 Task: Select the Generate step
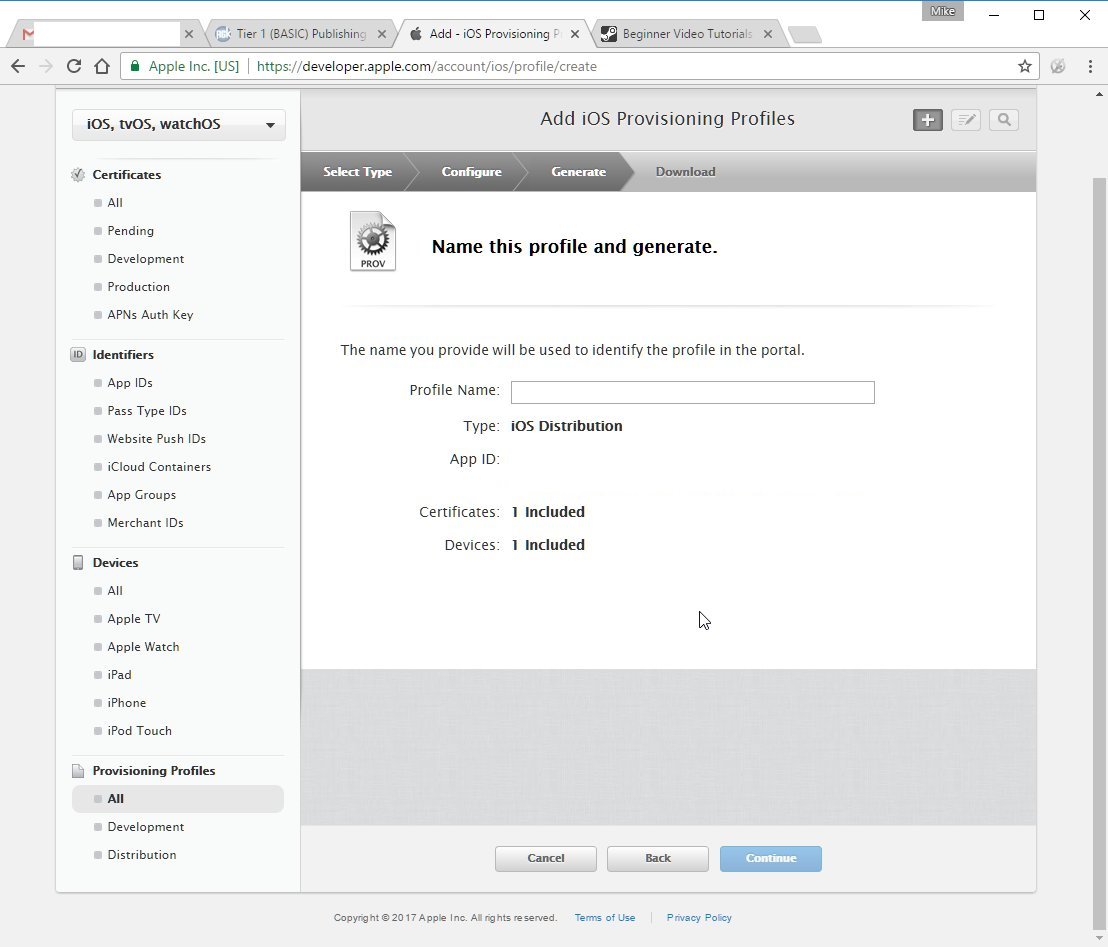pyautogui.click(x=578, y=172)
